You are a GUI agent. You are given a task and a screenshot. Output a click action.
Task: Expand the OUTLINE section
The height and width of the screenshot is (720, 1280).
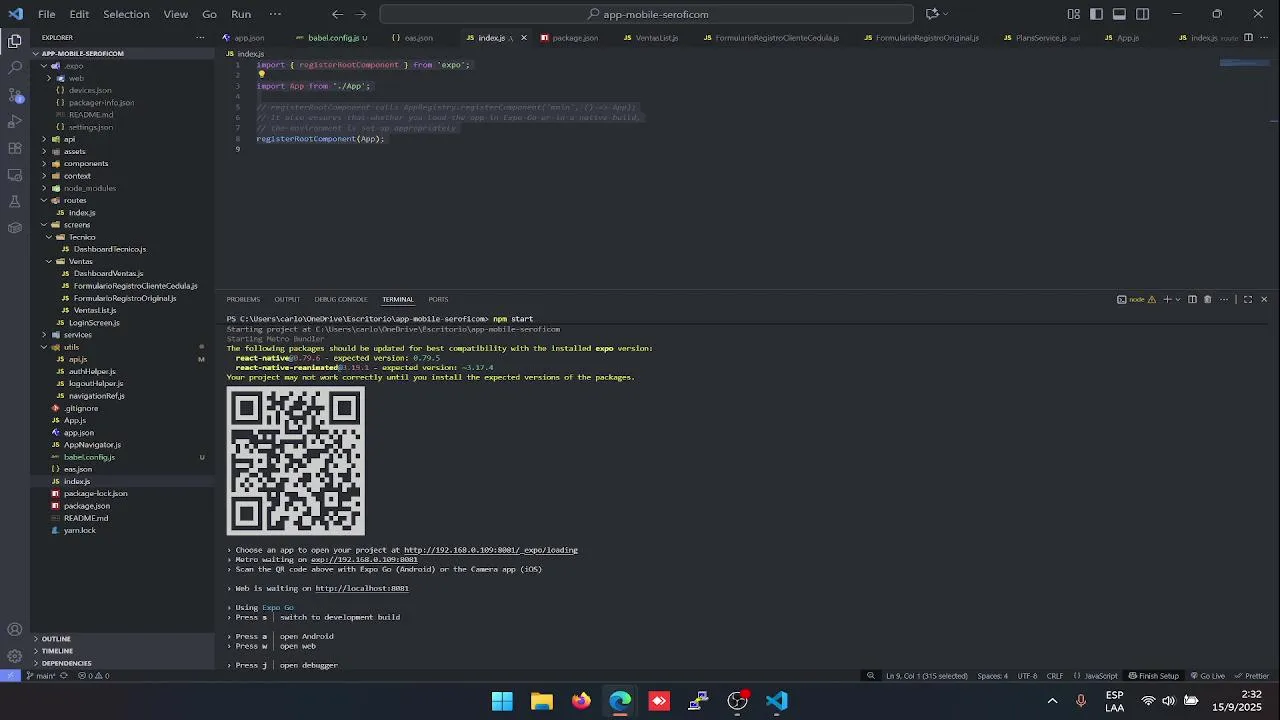56,639
